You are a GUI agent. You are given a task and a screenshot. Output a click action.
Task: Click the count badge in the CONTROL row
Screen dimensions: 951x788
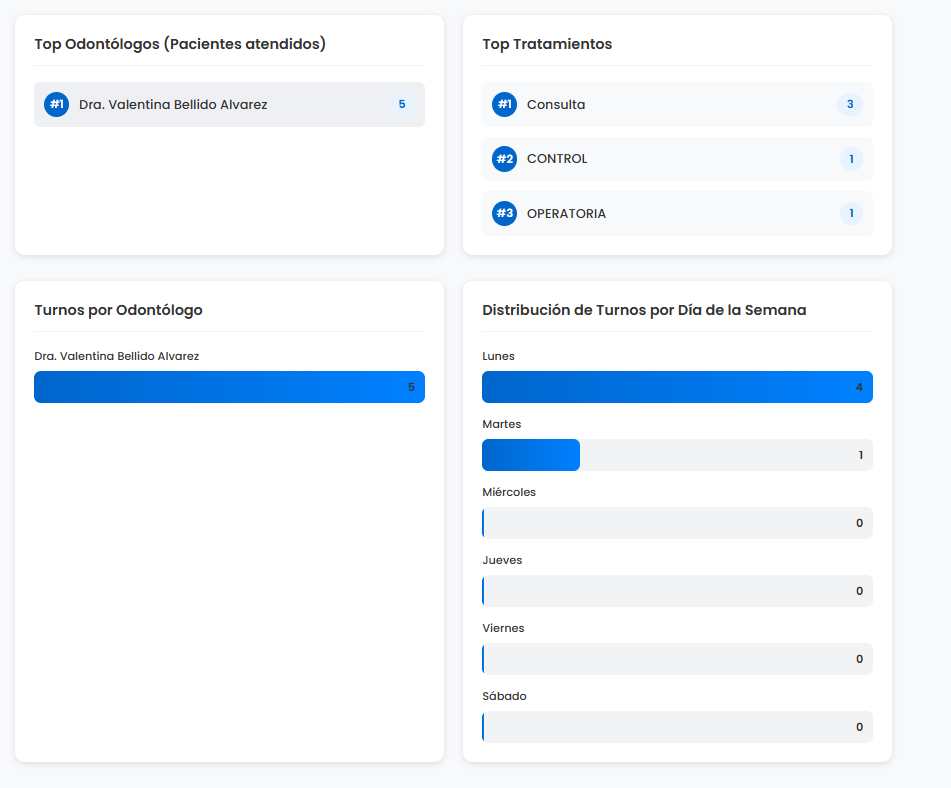[x=851, y=159]
